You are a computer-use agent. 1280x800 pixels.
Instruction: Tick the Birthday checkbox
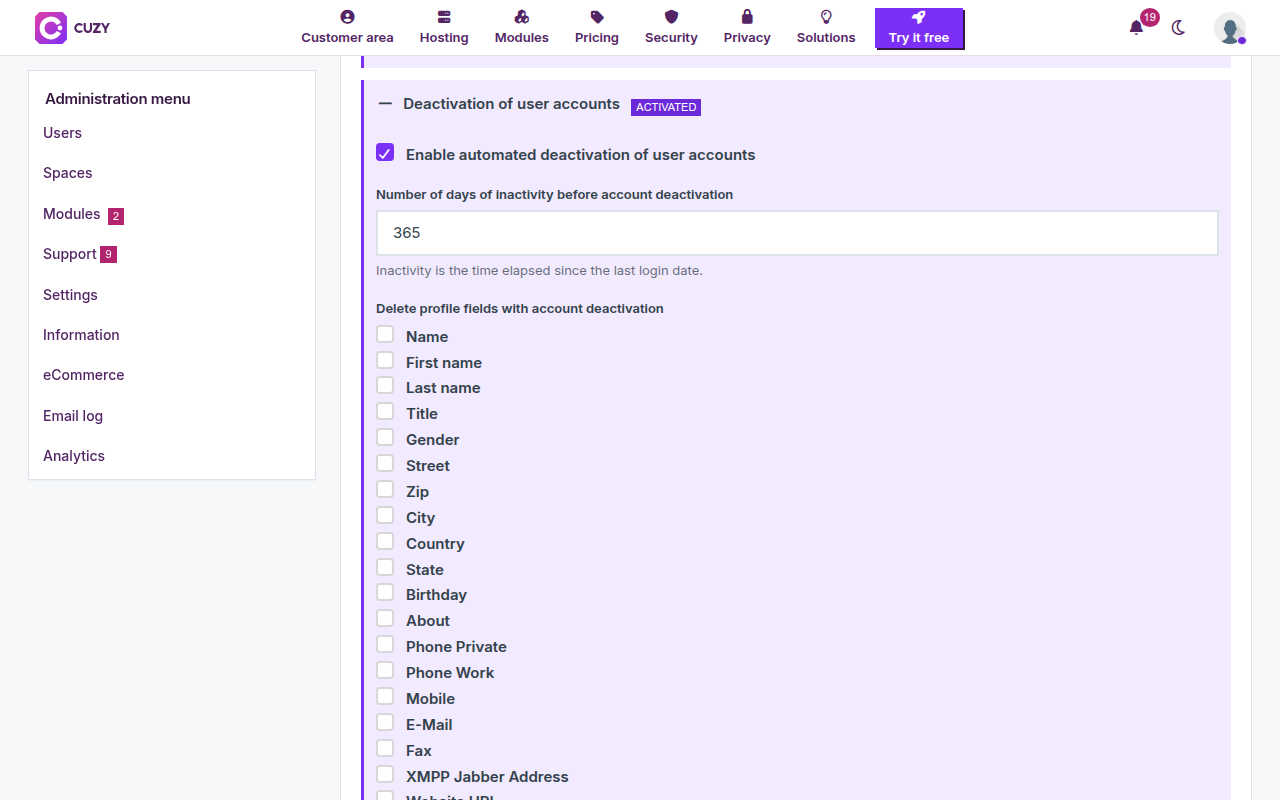click(x=385, y=592)
